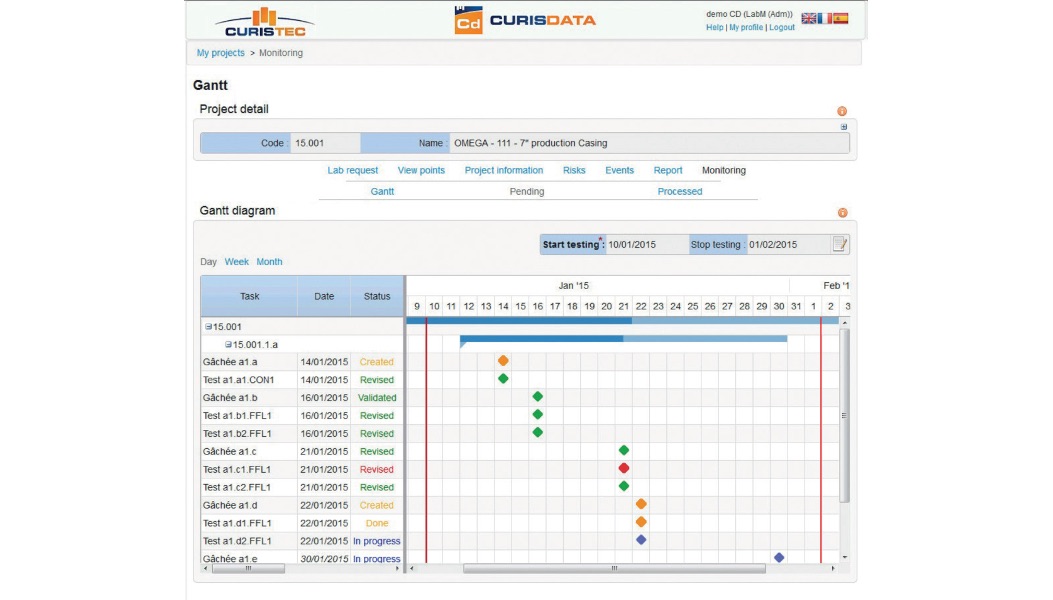1053x600 pixels.
Task: Click the red diamond marker for Test a1.c1.FFL1
Action: 624,468
